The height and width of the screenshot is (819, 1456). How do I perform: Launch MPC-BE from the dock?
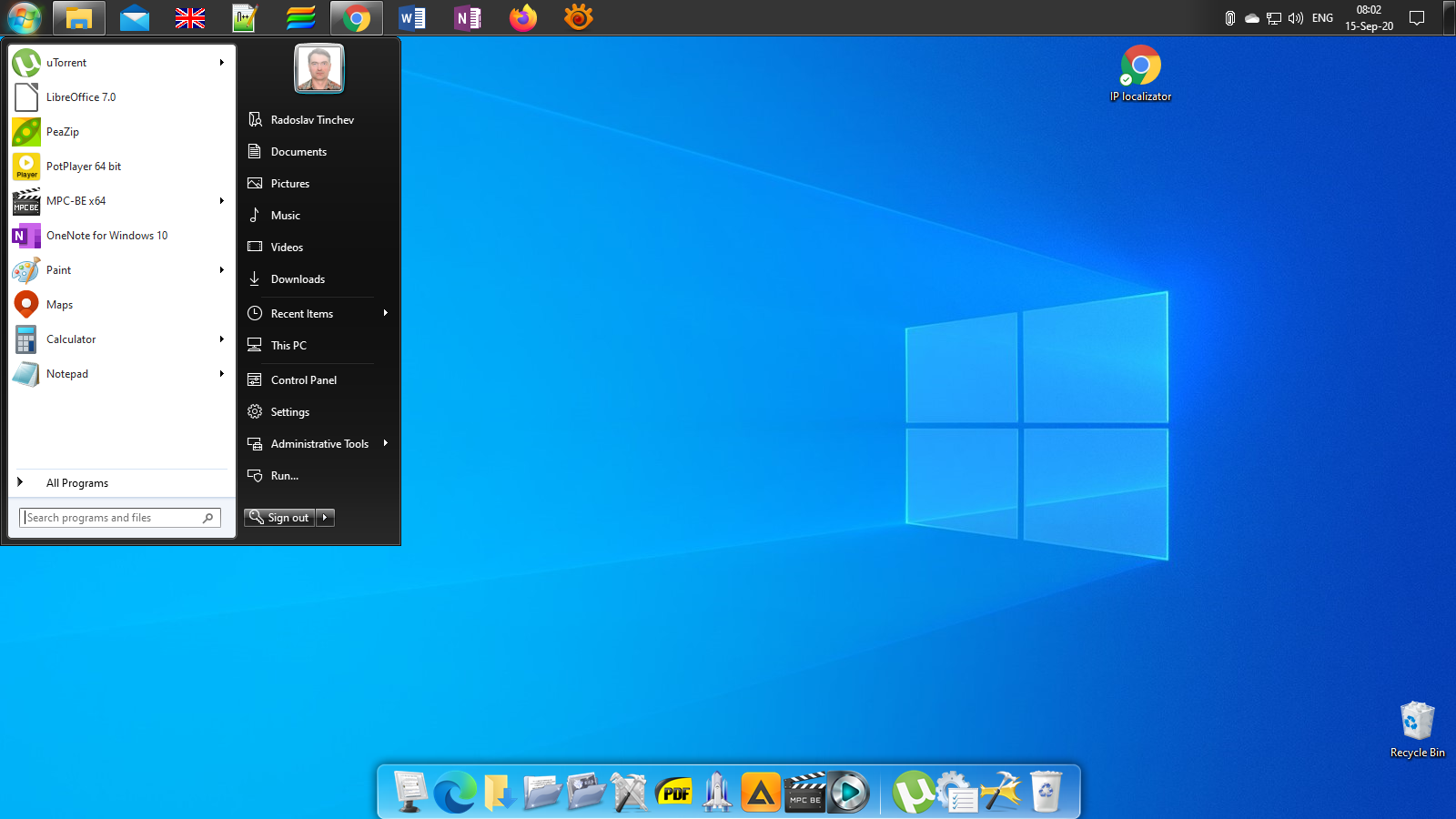805,793
